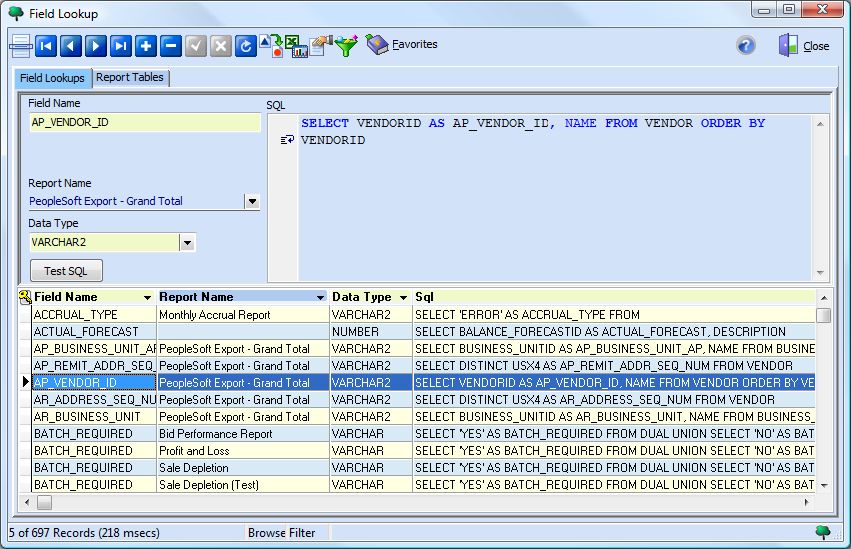The height and width of the screenshot is (549, 851).
Task: Export grid to Excel spreadsheet icon
Action: click(295, 46)
